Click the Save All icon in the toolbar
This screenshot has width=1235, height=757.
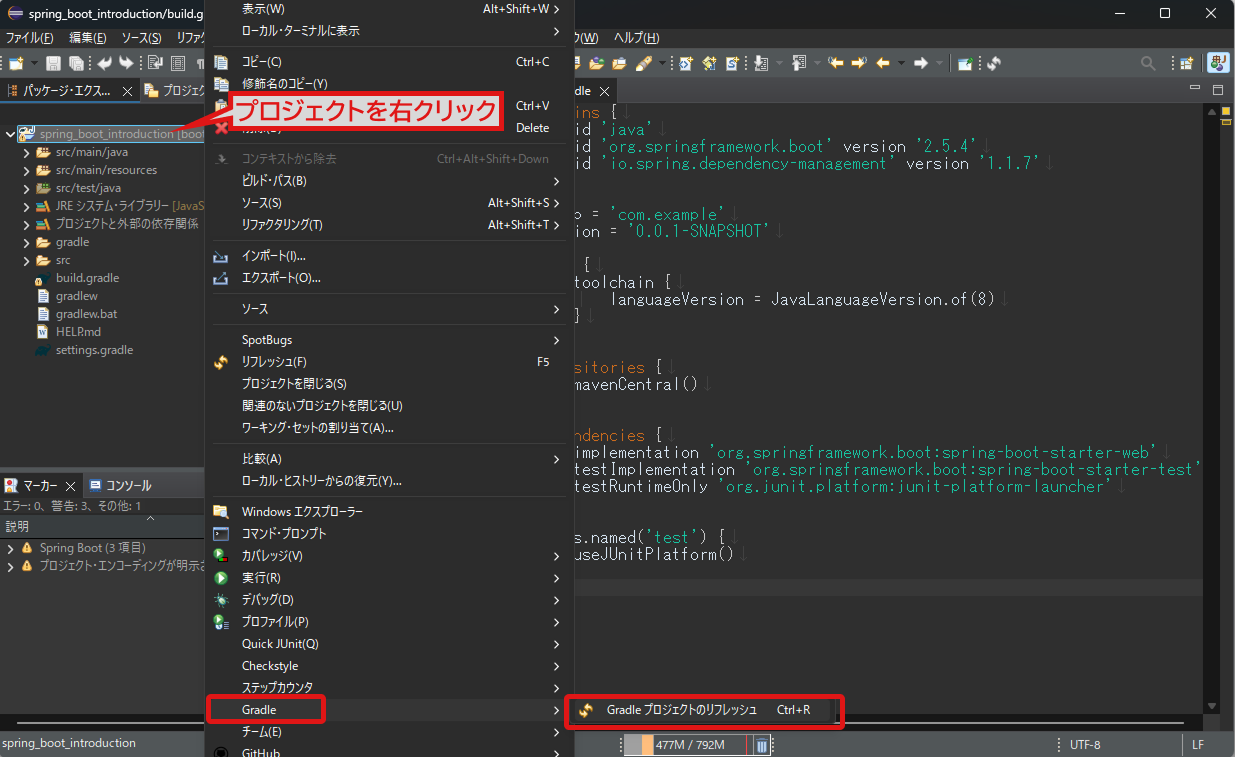point(77,63)
